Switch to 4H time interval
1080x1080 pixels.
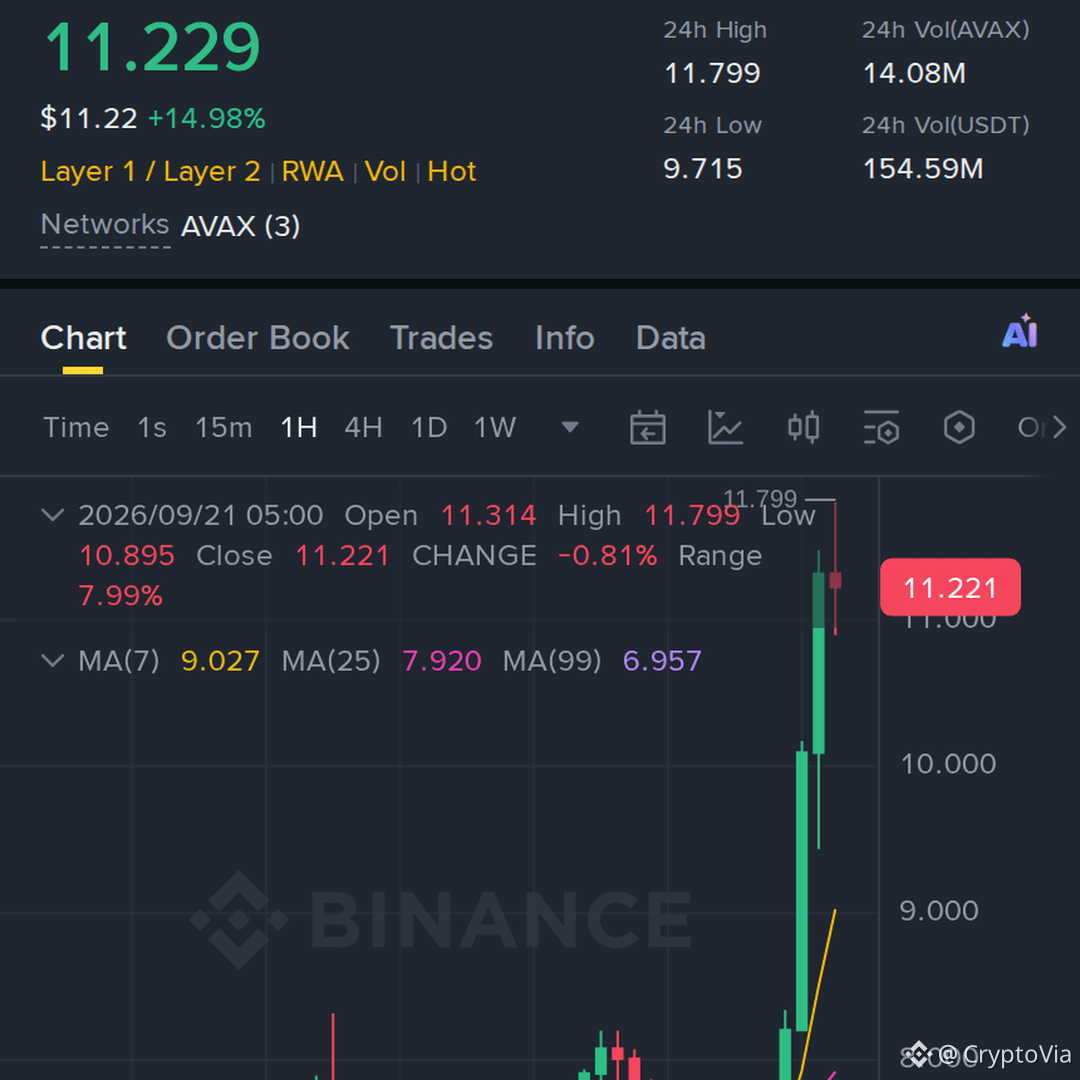[363, 428]
